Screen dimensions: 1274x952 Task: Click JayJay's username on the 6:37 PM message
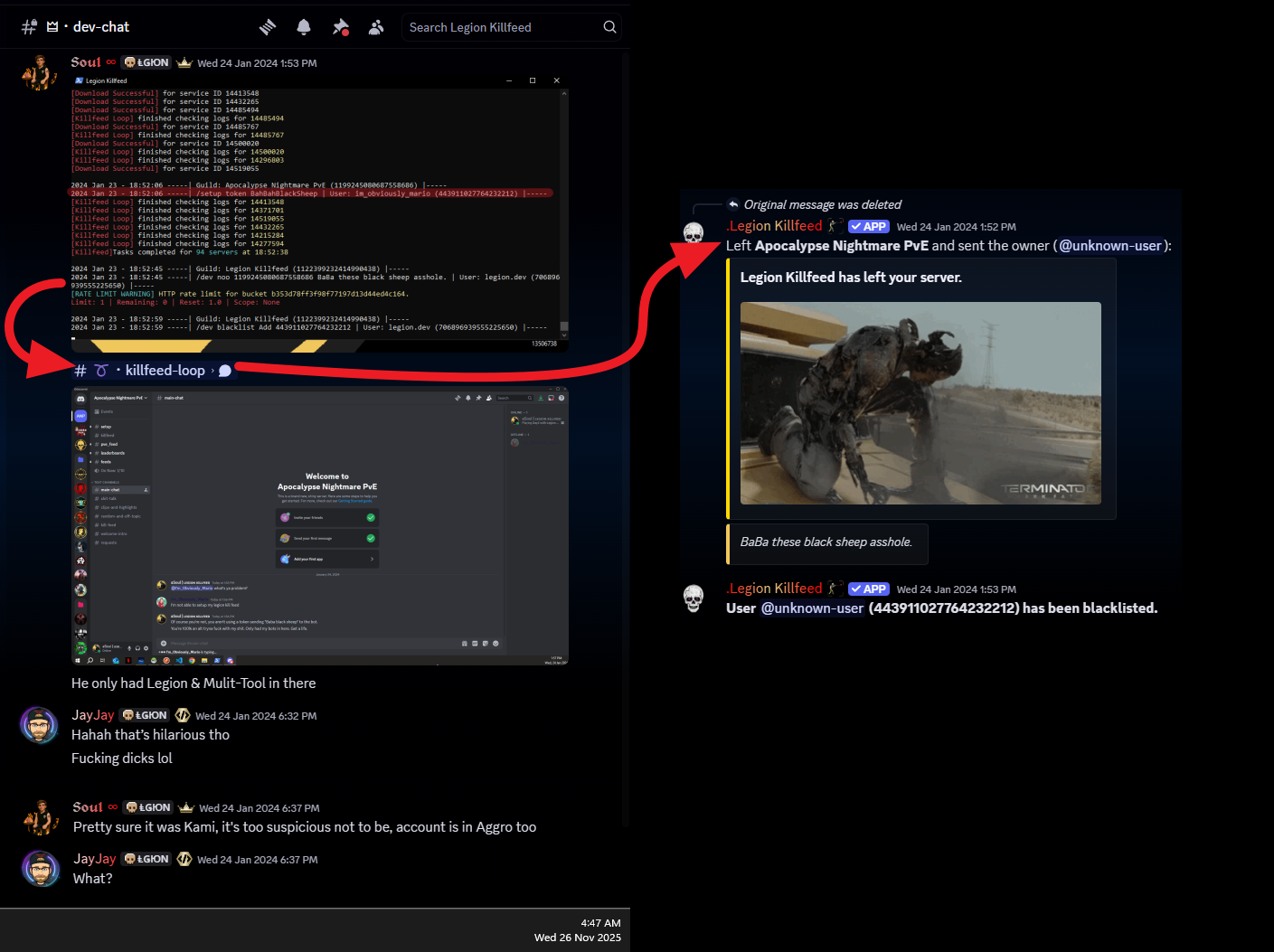(x=95, y=859)
